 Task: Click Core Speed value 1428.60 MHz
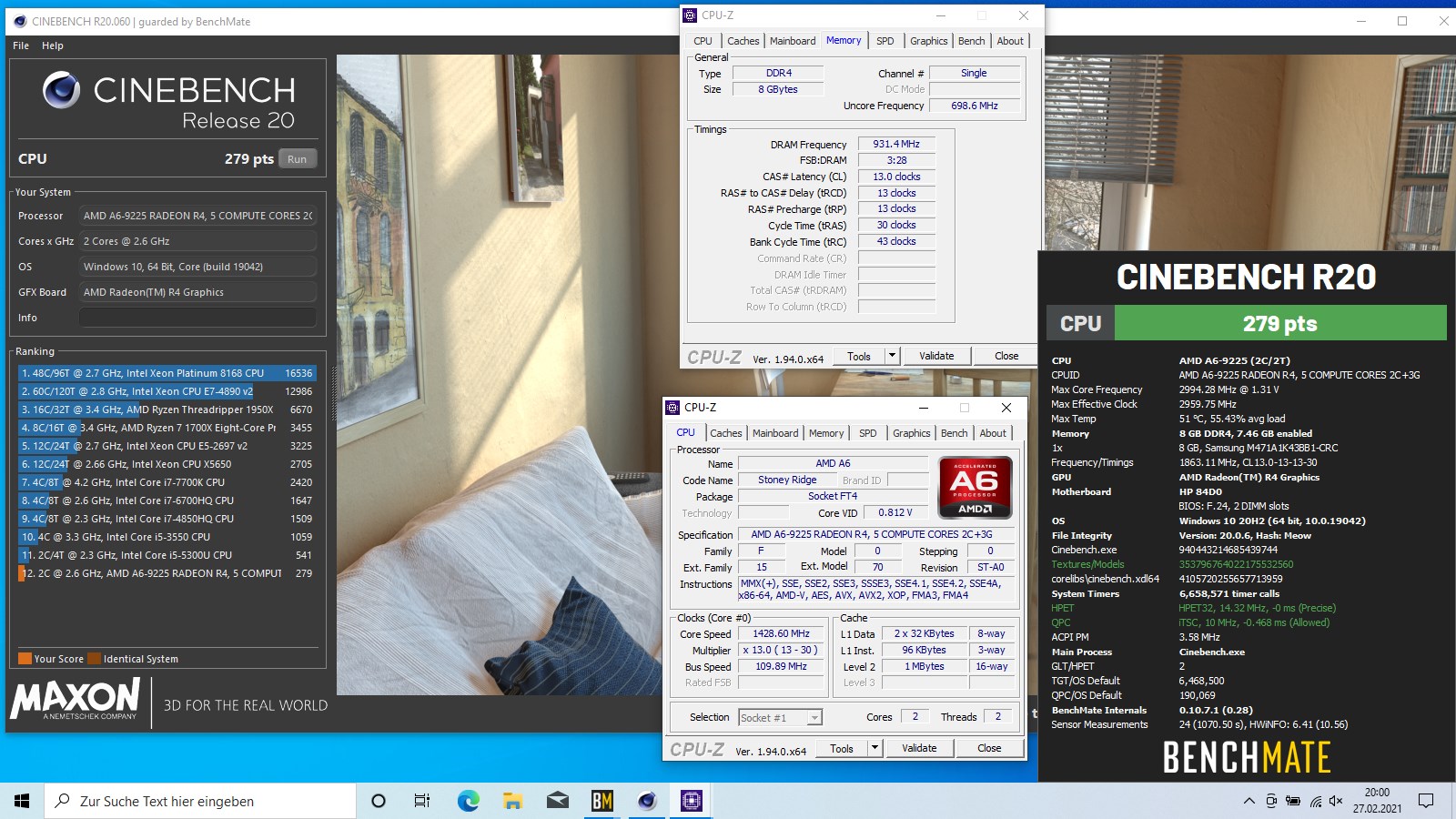pyautogui.click(x=781, y=633)
